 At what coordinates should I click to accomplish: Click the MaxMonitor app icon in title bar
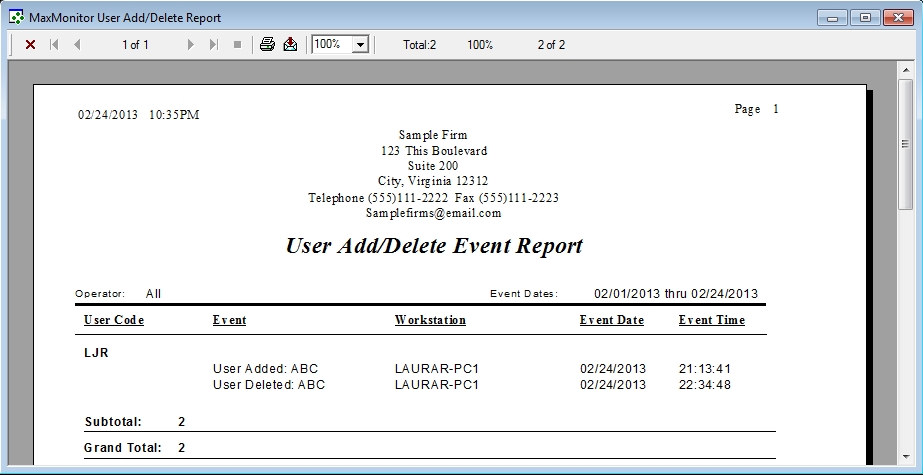tap(17, 17)
